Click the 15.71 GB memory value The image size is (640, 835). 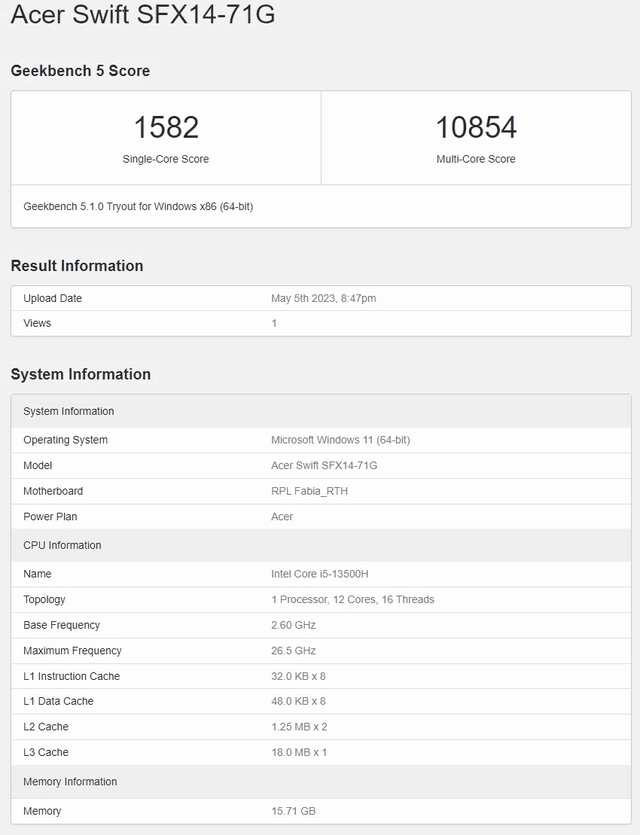(293, 811)
